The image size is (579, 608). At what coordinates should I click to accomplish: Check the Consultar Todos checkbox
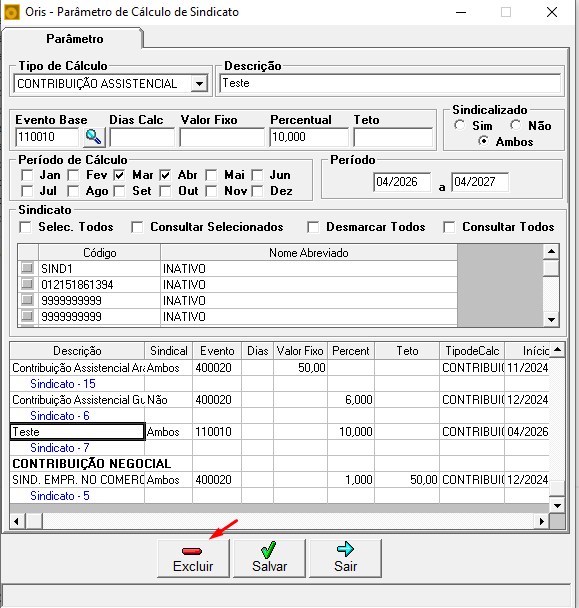click(x=449, y=227)
